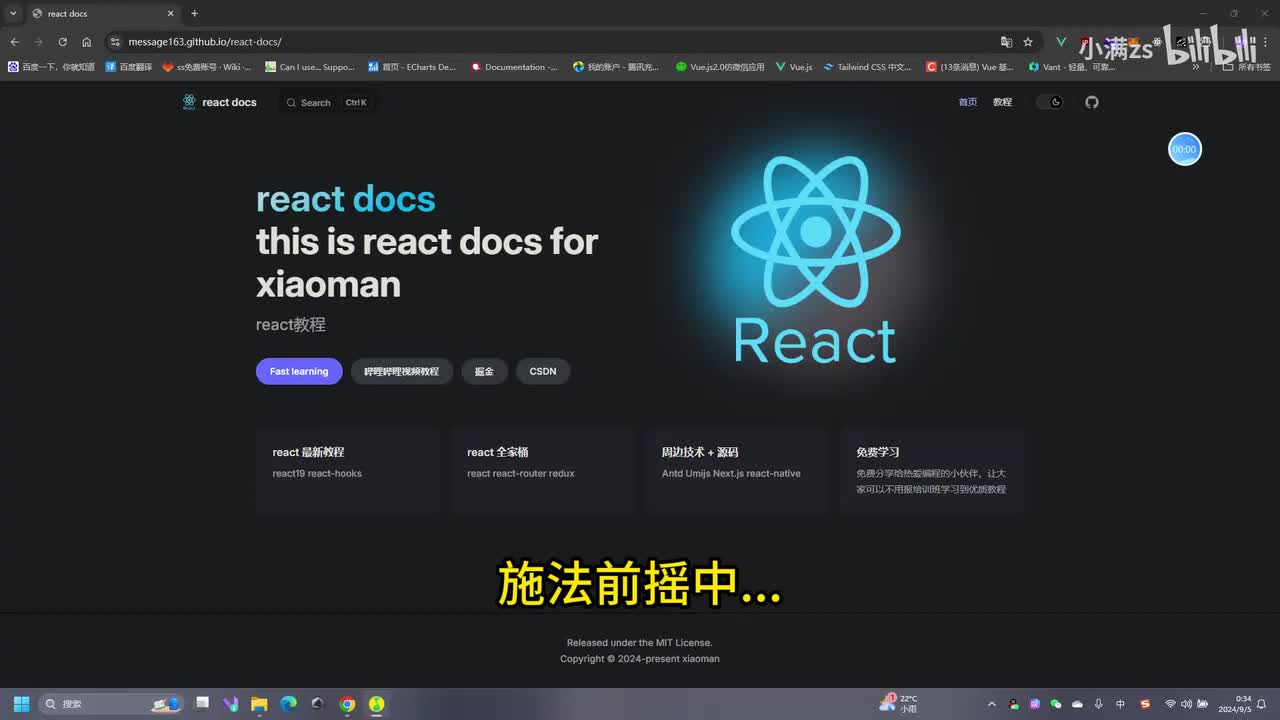Open the Vant bookmark
1280x720 pixels.
coord(1072,67)
